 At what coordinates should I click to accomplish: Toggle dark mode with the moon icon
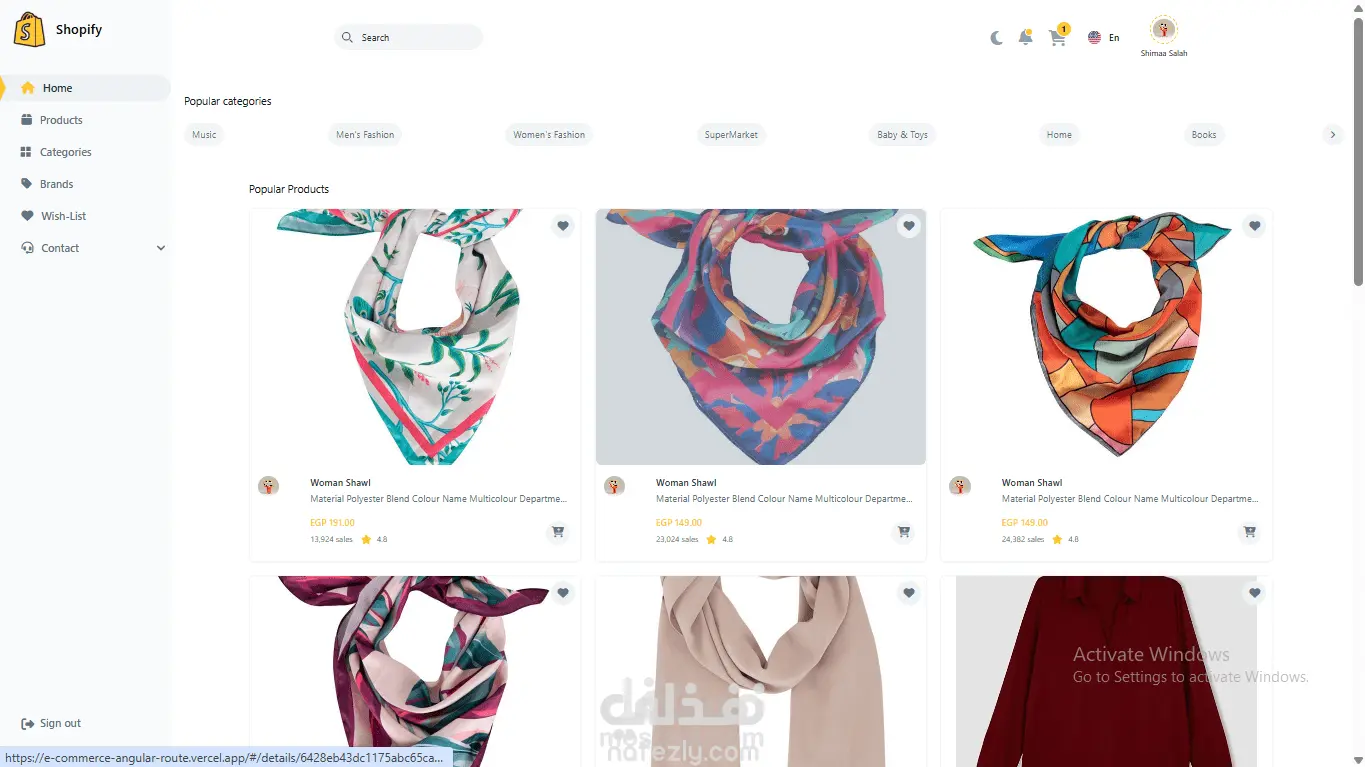pyautogui.click(x=996, y=38)
